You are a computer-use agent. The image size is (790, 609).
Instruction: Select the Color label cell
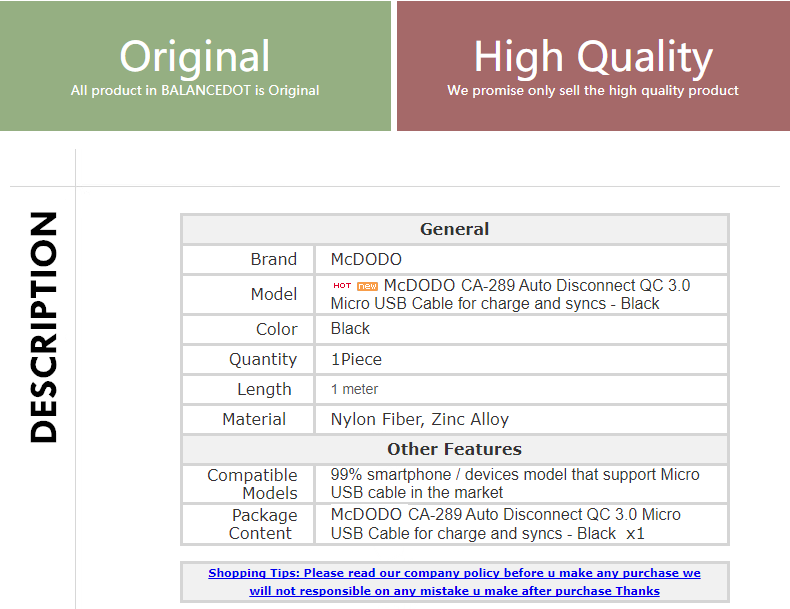pyautogui.click(x=248, y=329)
